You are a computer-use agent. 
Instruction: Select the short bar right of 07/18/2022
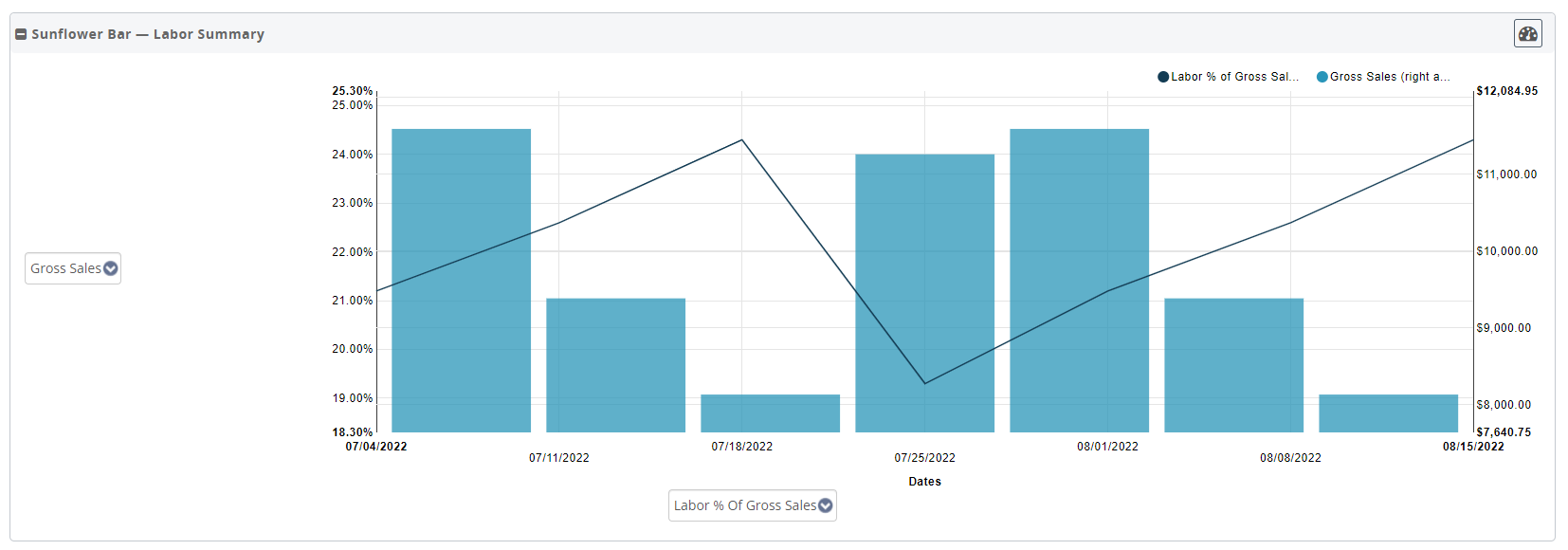[770, 413]
